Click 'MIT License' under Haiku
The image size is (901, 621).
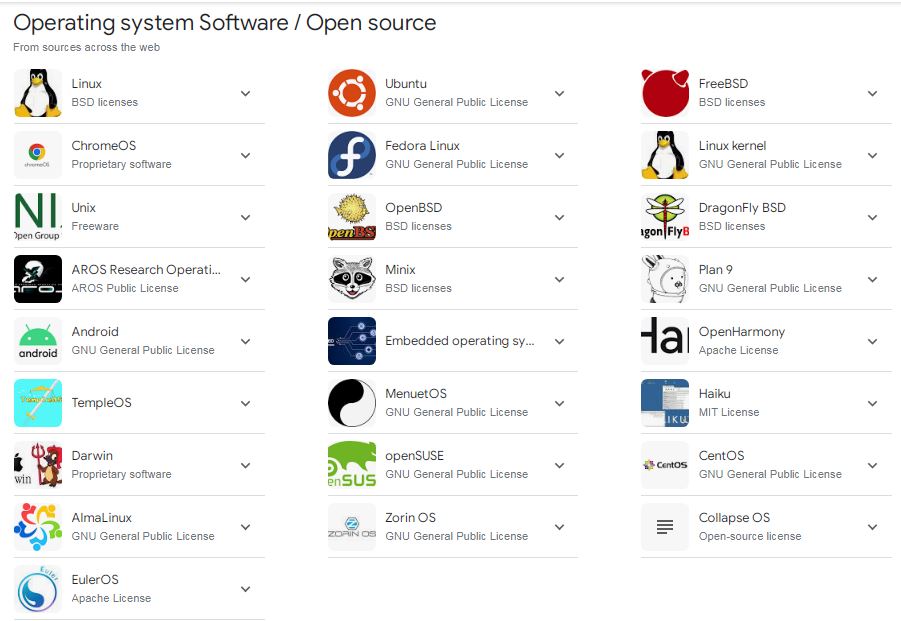tap(729, 412)
